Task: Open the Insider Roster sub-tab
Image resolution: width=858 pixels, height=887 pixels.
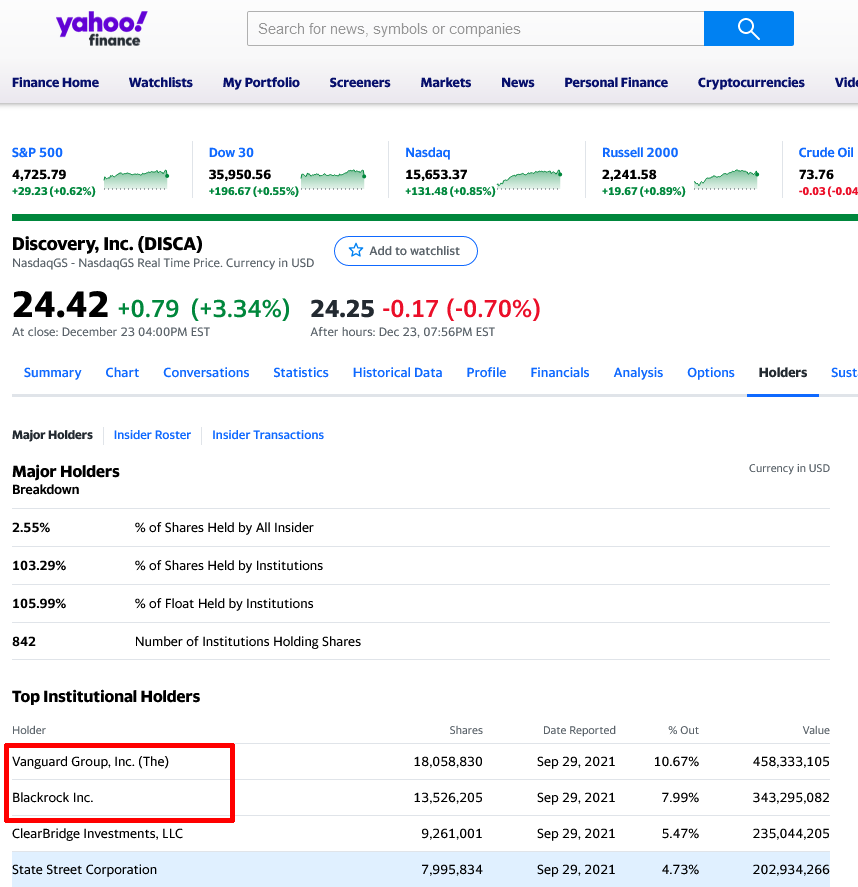Action: [x=152, y=435]
